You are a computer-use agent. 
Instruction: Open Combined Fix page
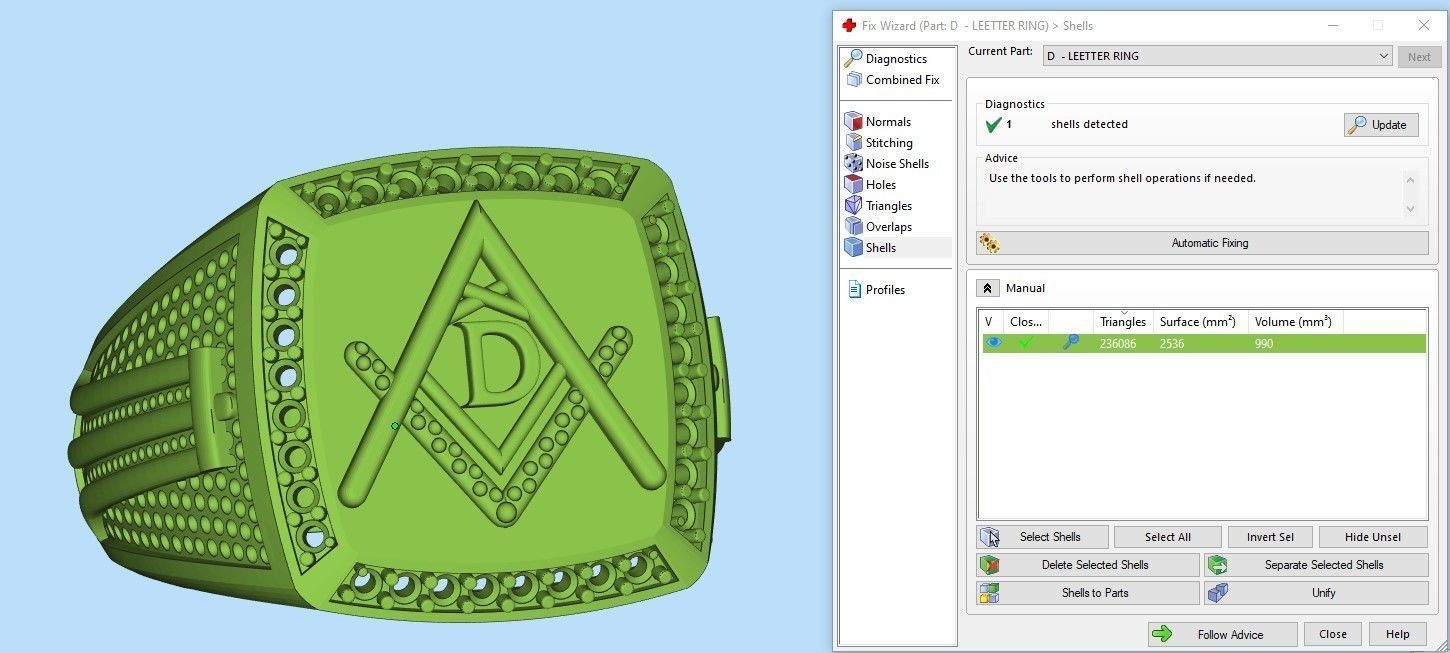point(902,80)
